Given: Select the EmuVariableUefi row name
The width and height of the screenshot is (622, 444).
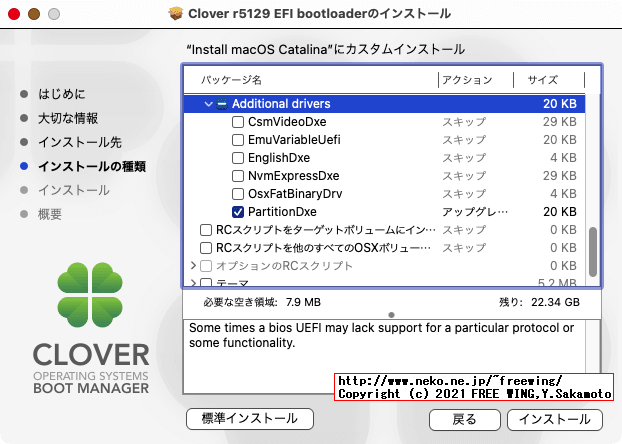Looking at the screenshot, I should 294,140.
